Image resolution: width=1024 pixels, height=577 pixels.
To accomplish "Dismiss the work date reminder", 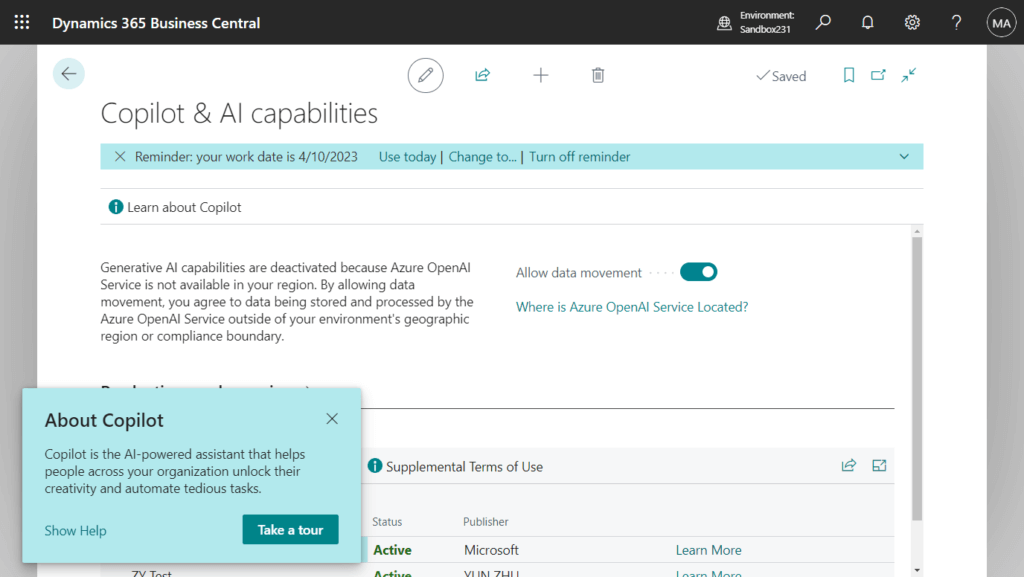I will [120, 157].
